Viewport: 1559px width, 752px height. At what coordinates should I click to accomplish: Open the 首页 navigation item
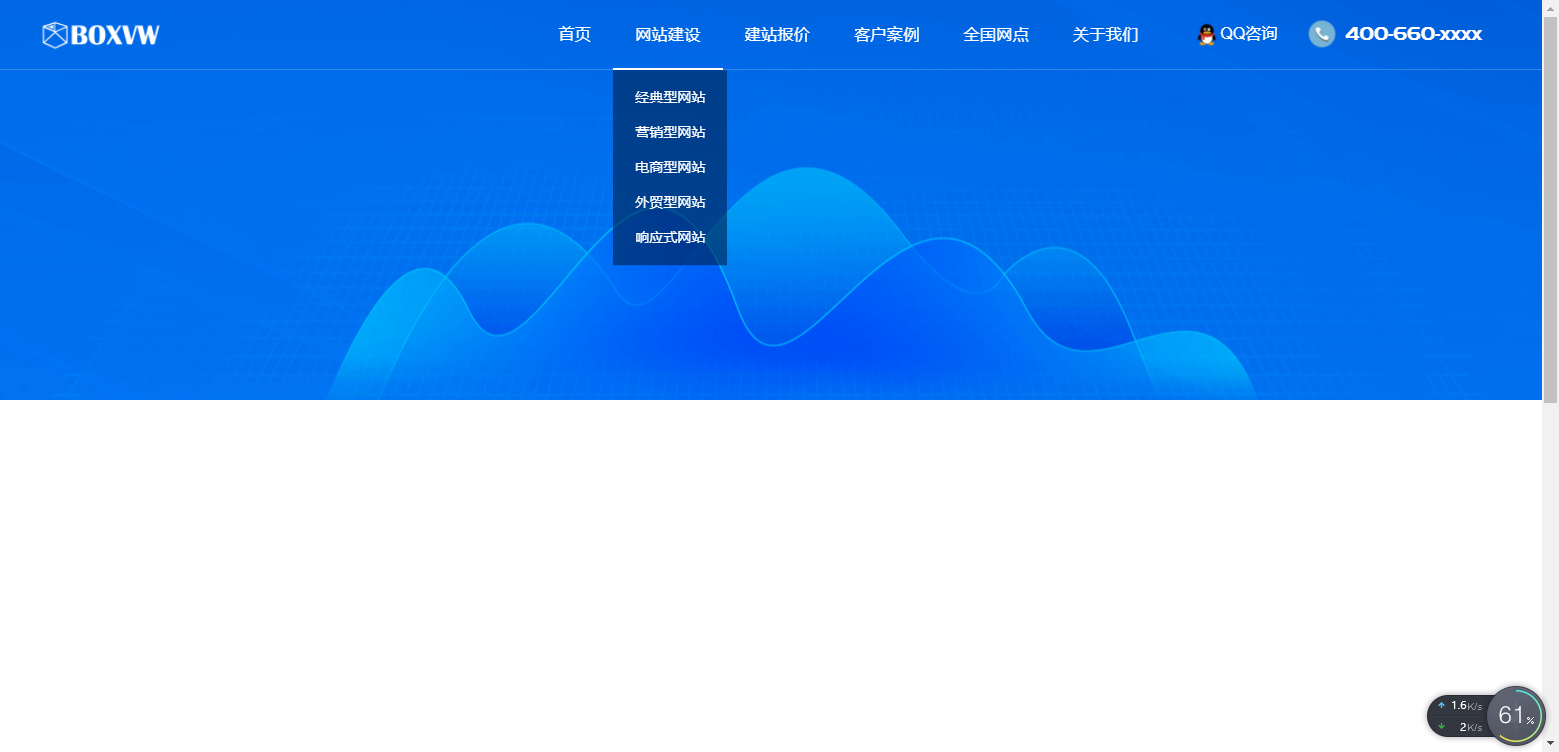574,35
